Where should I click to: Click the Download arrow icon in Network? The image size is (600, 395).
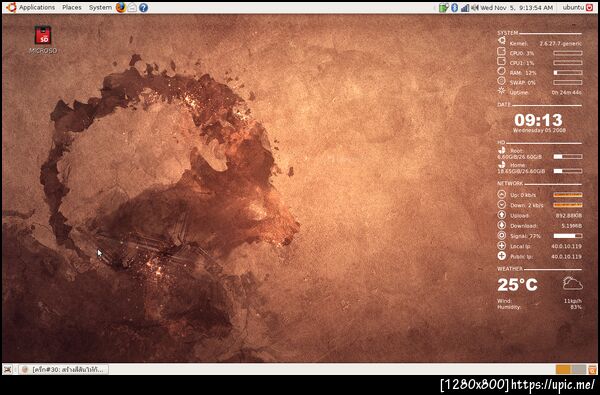tap(502, 225)
